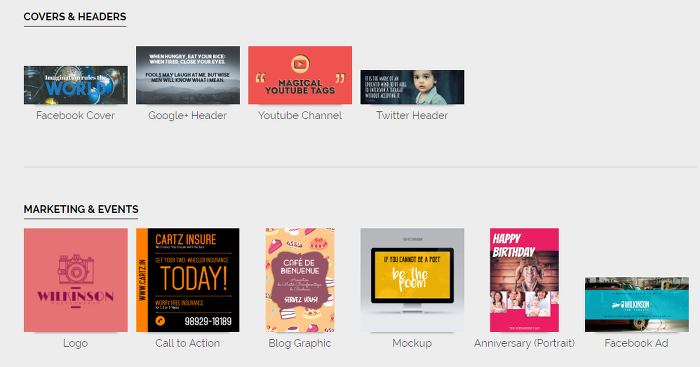Select the Happy Birthday Anniversary thumbnail
Viewport: 700px width, 367px height.
pos(524,280)
